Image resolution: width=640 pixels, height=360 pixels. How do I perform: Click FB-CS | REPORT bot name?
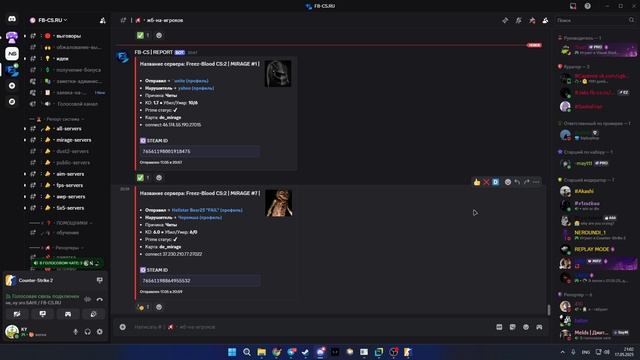153,52
